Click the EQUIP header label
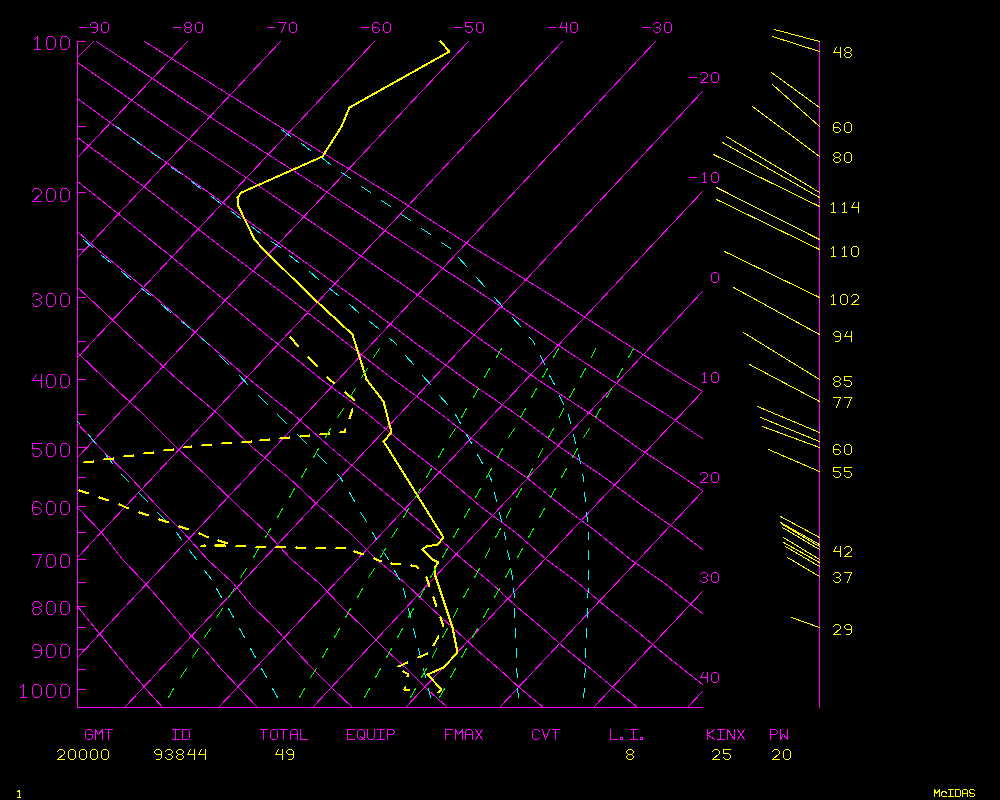This screenshot has width=1000, height=800. click(371, 735)
